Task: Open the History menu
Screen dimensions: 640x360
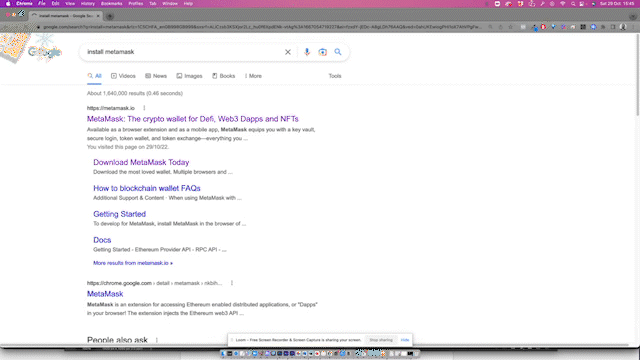Action: click(88, 4)
